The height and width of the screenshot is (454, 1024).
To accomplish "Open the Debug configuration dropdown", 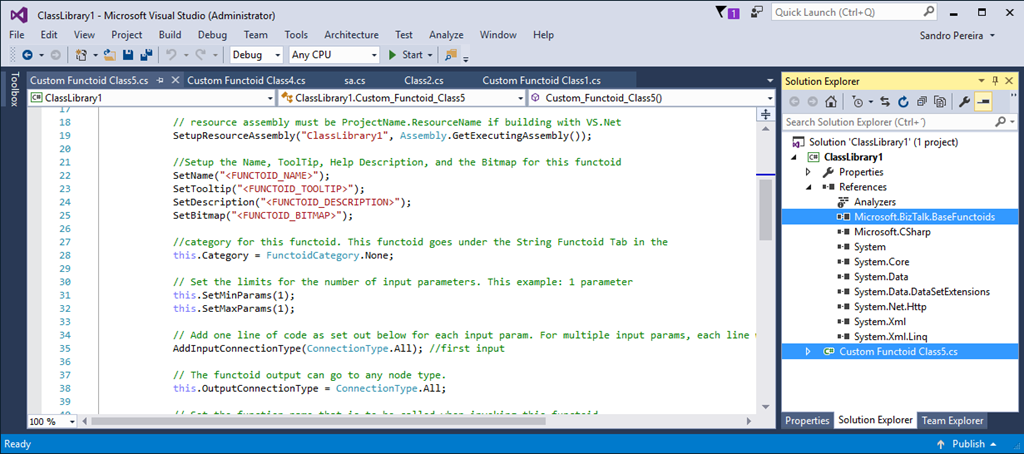I will point(255,55).
